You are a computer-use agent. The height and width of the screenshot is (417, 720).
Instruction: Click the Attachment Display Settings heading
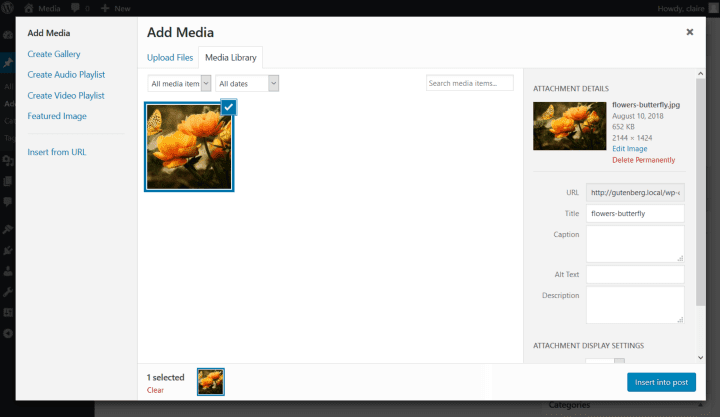click(x=588, y=345)
